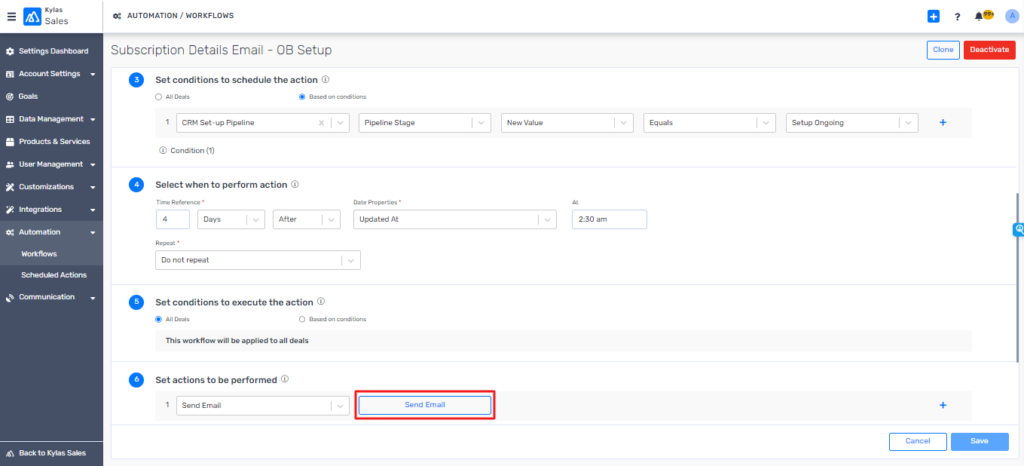Click the vertical page scrollbar
Screen dimensions: 1024x466
(x=1017, y=277)
